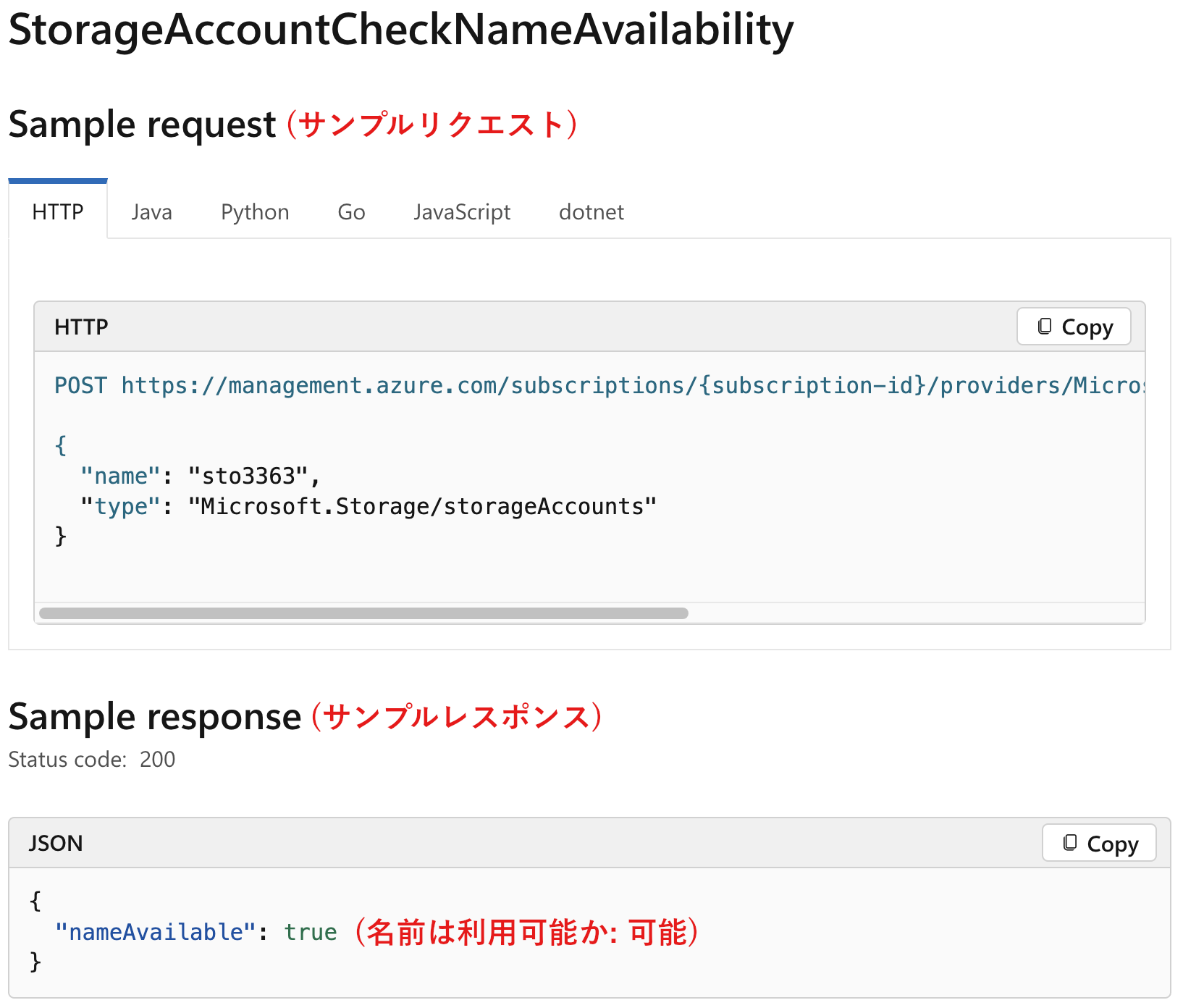Switch to the HTTP tab
This screenshot has height=1008, width=1183.
(58, 211)
